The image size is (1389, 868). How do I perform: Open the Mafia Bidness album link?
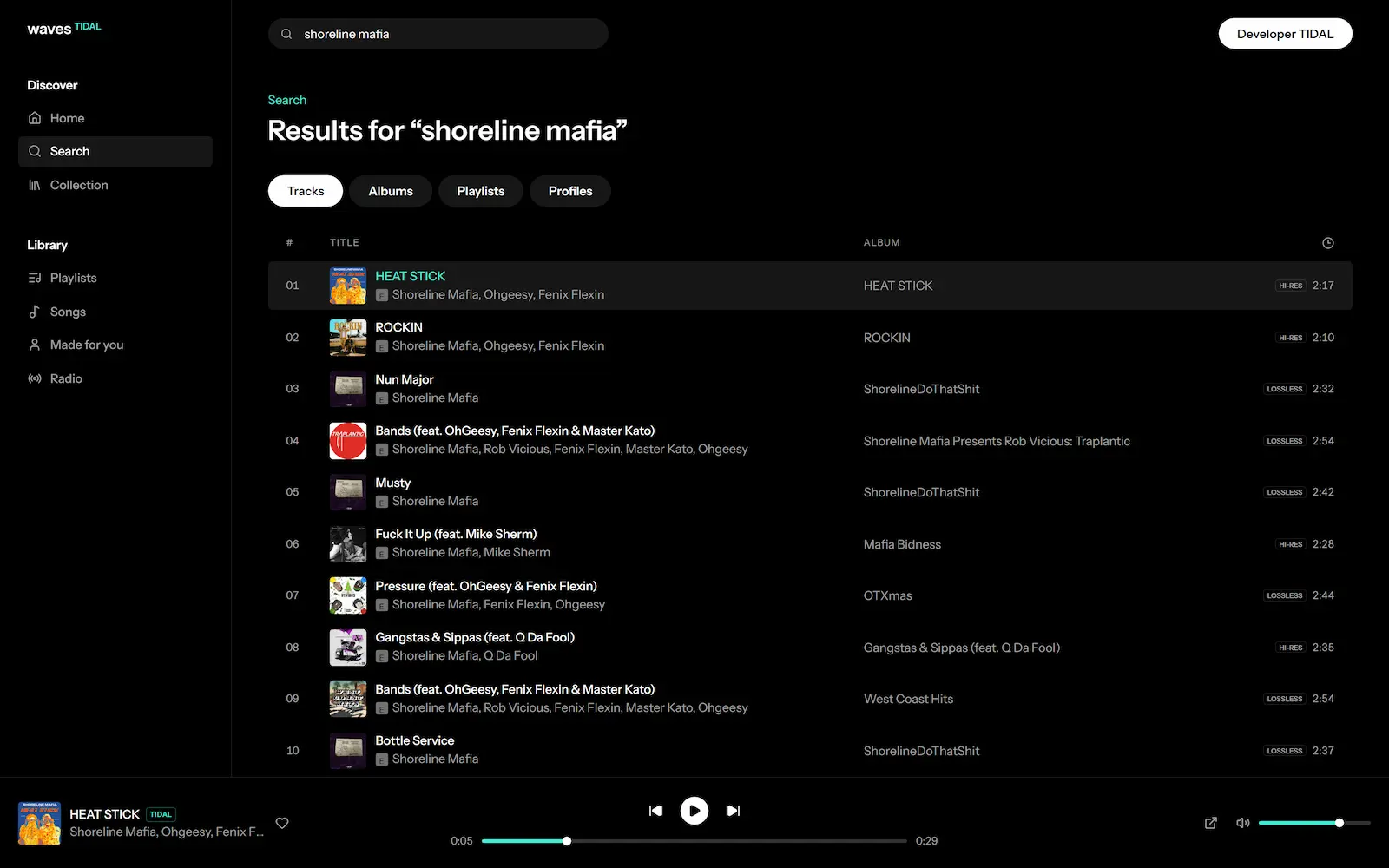coord(902,544)
